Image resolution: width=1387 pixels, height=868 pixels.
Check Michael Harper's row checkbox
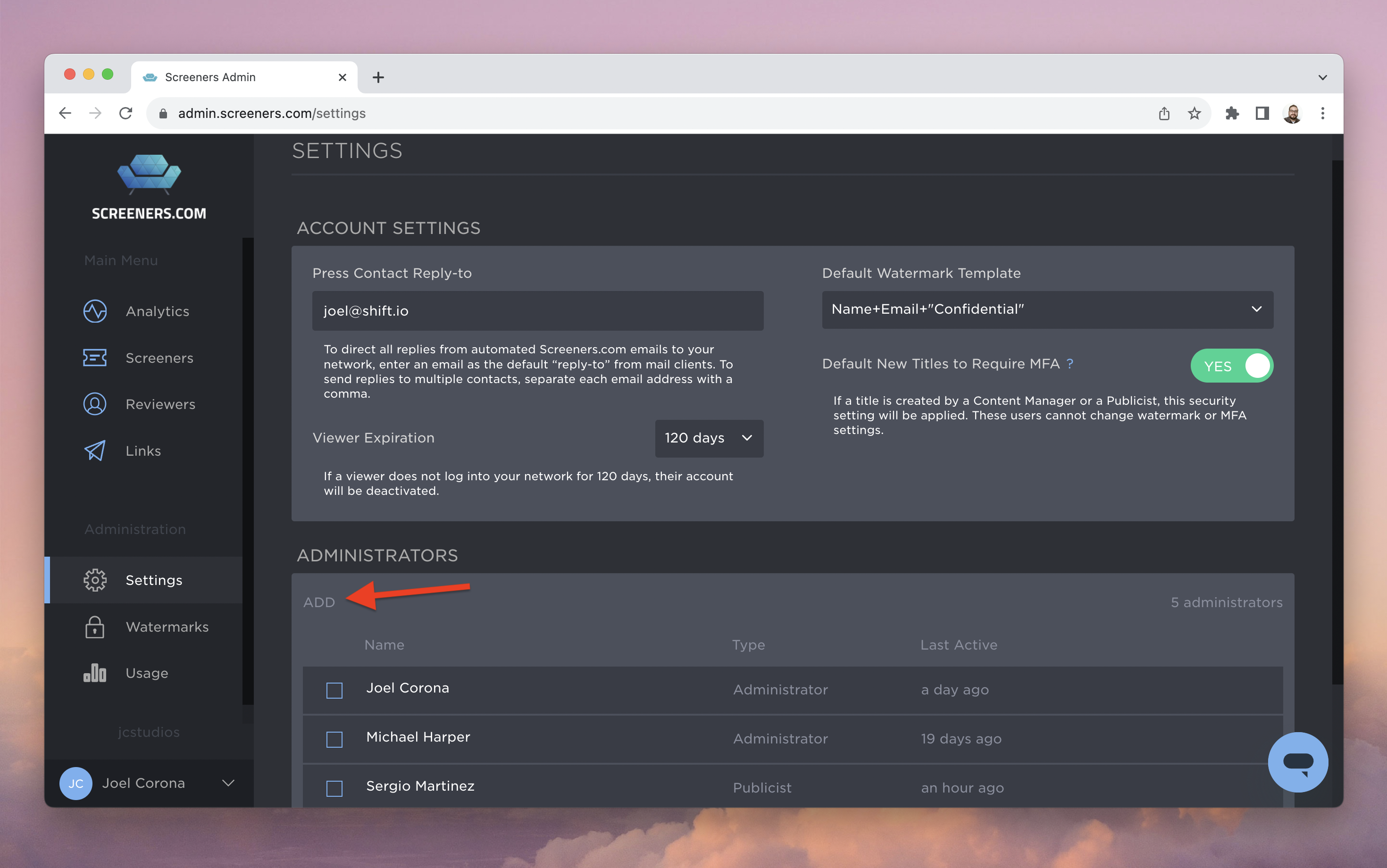click(x=334, y=739)
